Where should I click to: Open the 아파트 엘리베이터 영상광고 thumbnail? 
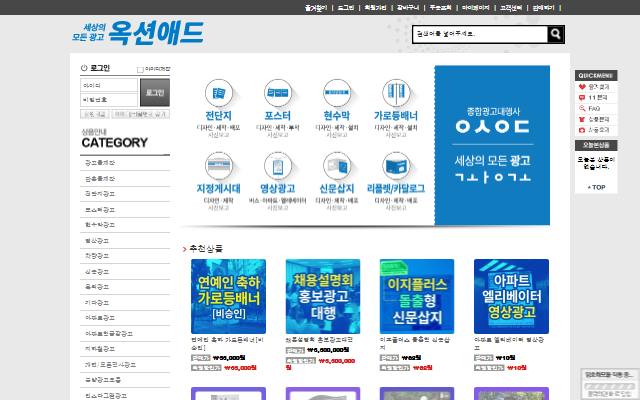click(x=511, y=296)
